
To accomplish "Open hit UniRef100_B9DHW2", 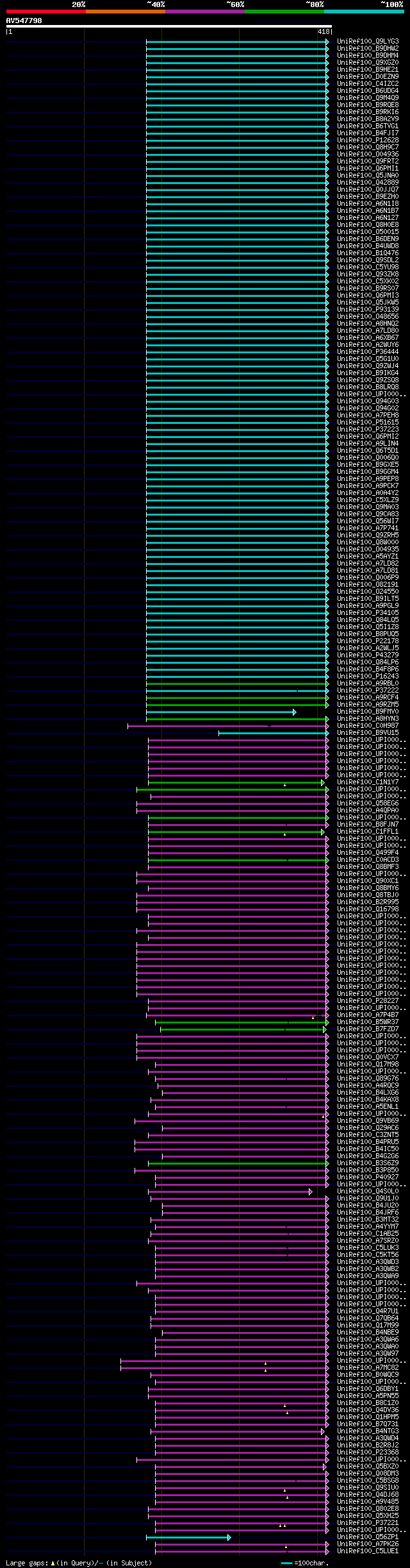I will pyautogui.click(x=368, y=49).
